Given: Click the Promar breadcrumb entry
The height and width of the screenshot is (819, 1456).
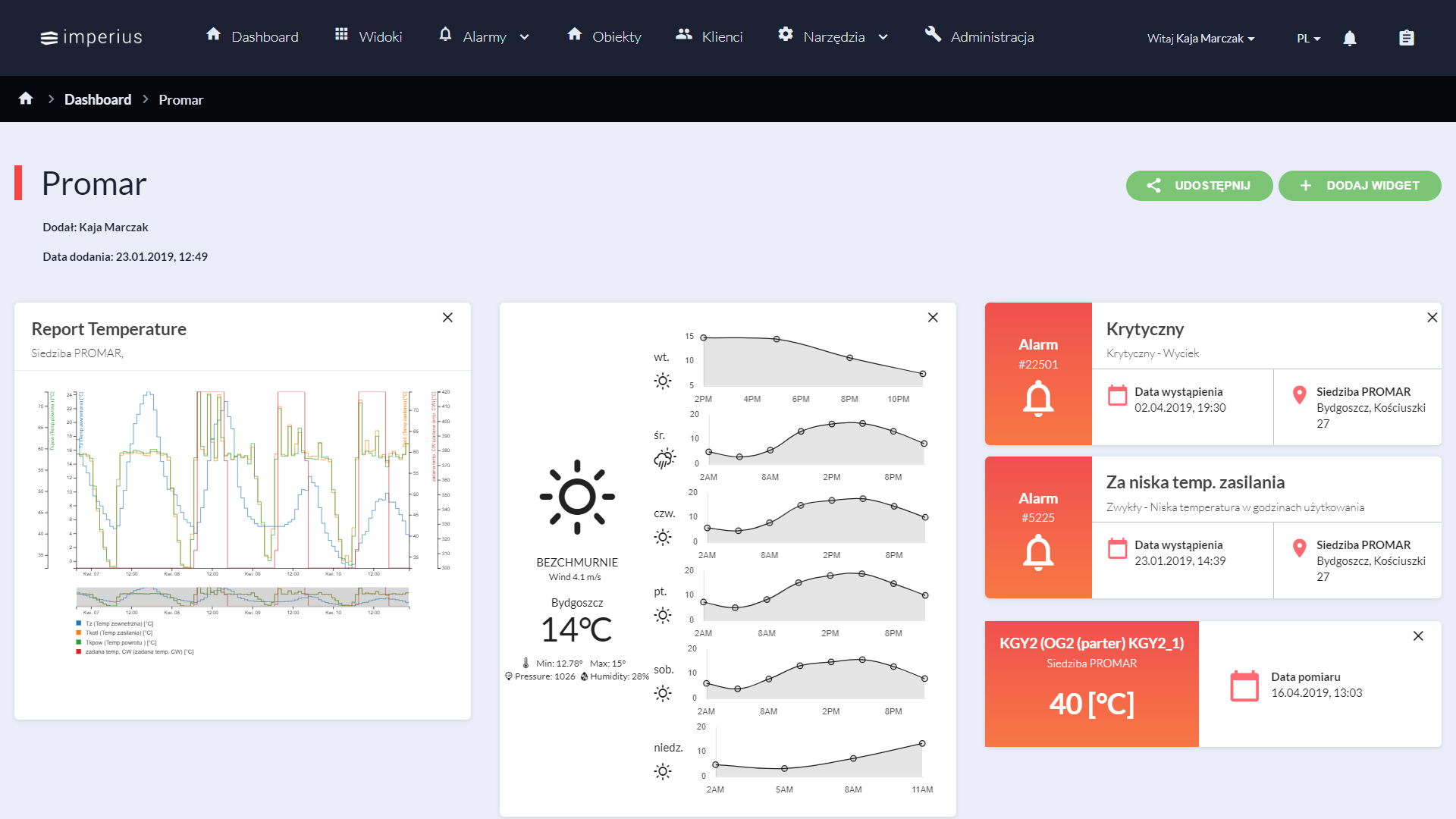Looking at the screenshot, I should [x=180, y=99].
